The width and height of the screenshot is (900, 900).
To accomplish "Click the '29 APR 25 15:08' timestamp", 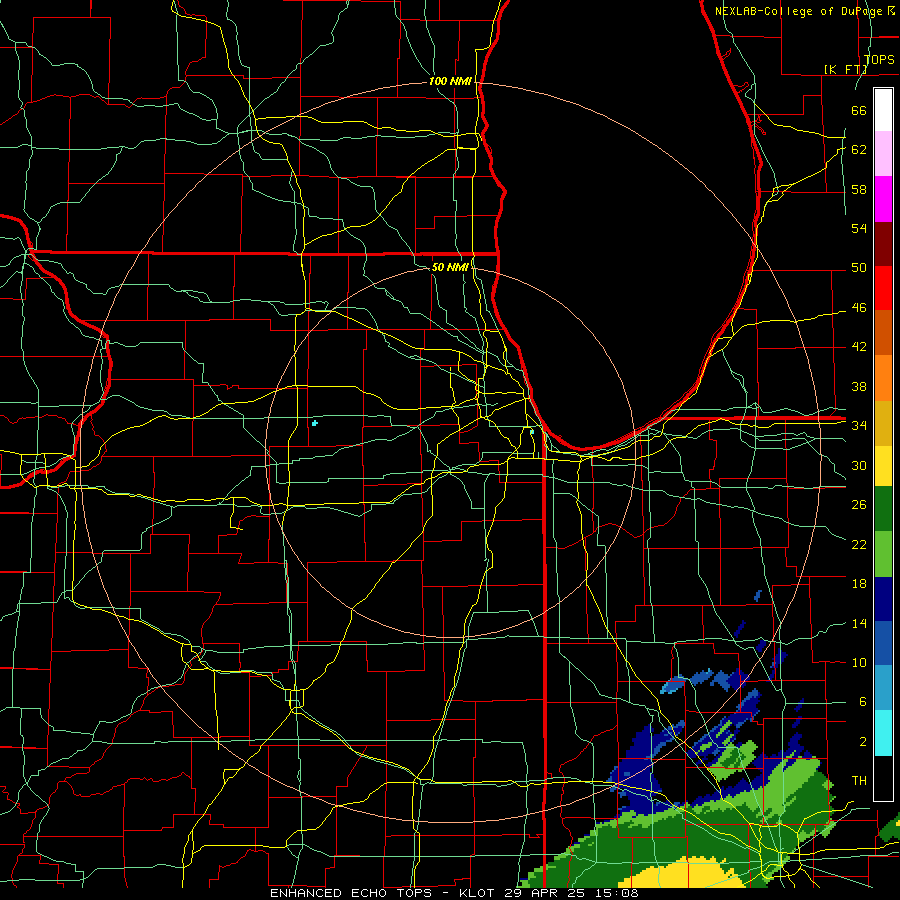I will pyautogui.click(x=571, y=893).
